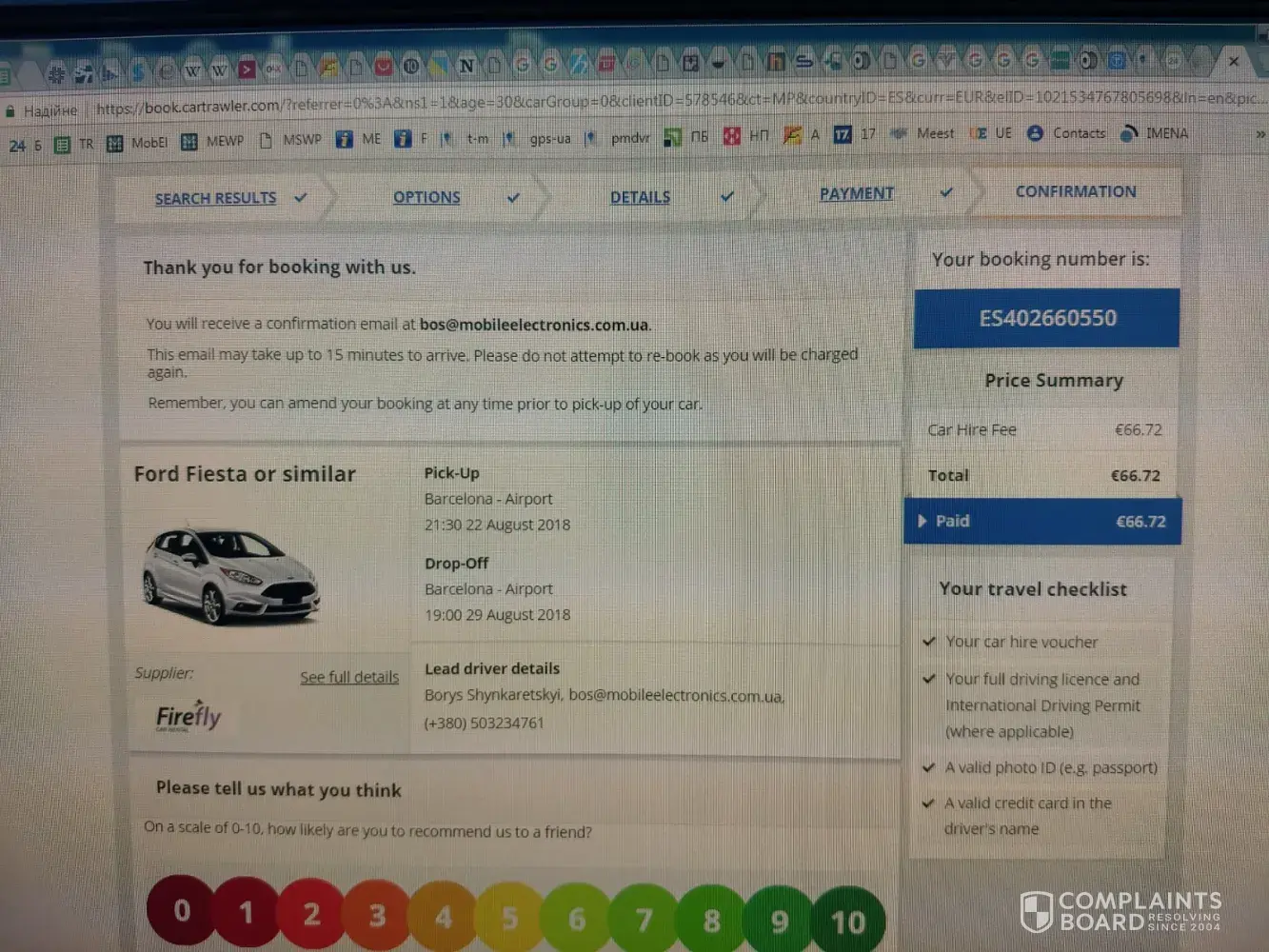
Task: Click the Firefly supplier logo
Action: (x=188, y=716)
